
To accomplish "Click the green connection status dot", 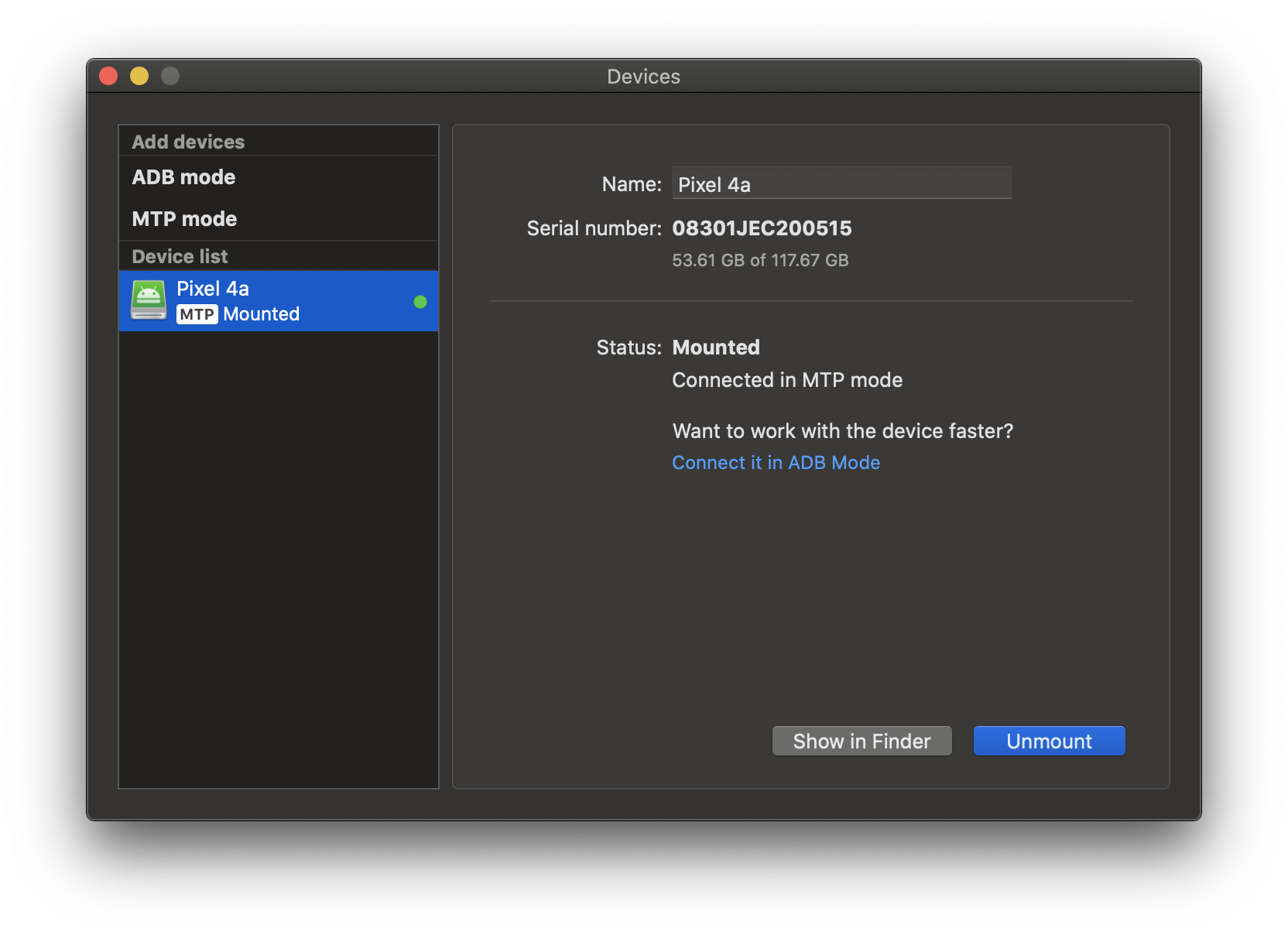I will (420, 302).
